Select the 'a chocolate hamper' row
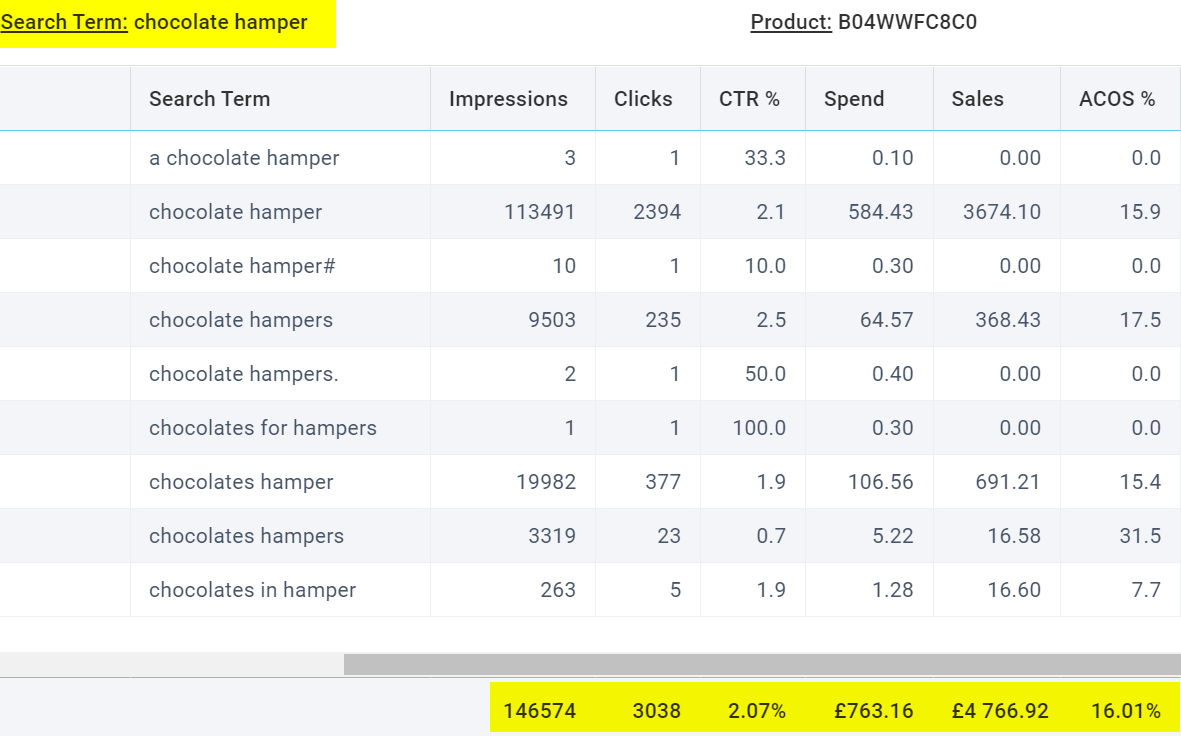The image size is (1181, 736). [244, 158]
